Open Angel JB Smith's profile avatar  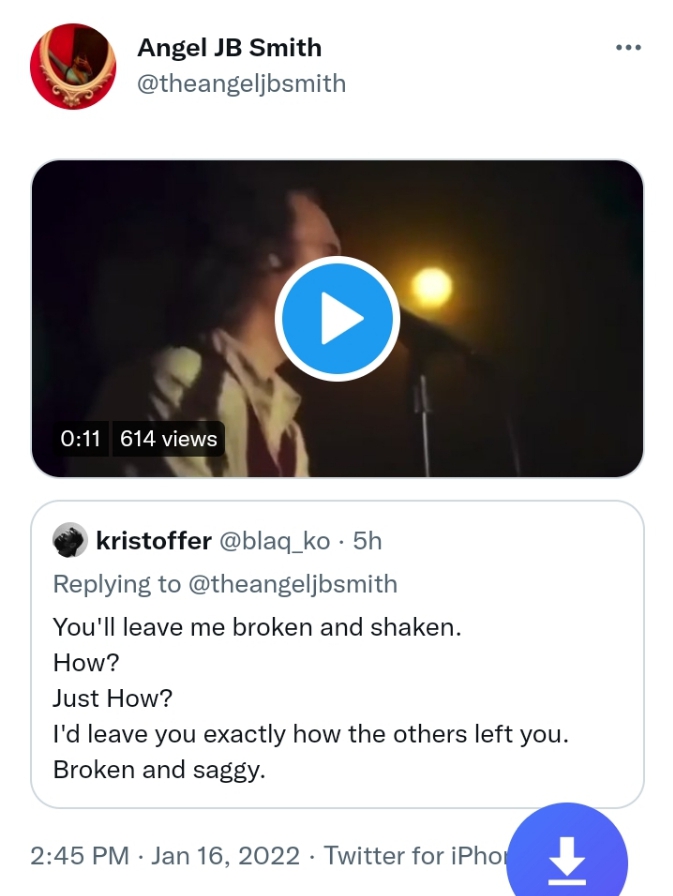click(74, 66)
